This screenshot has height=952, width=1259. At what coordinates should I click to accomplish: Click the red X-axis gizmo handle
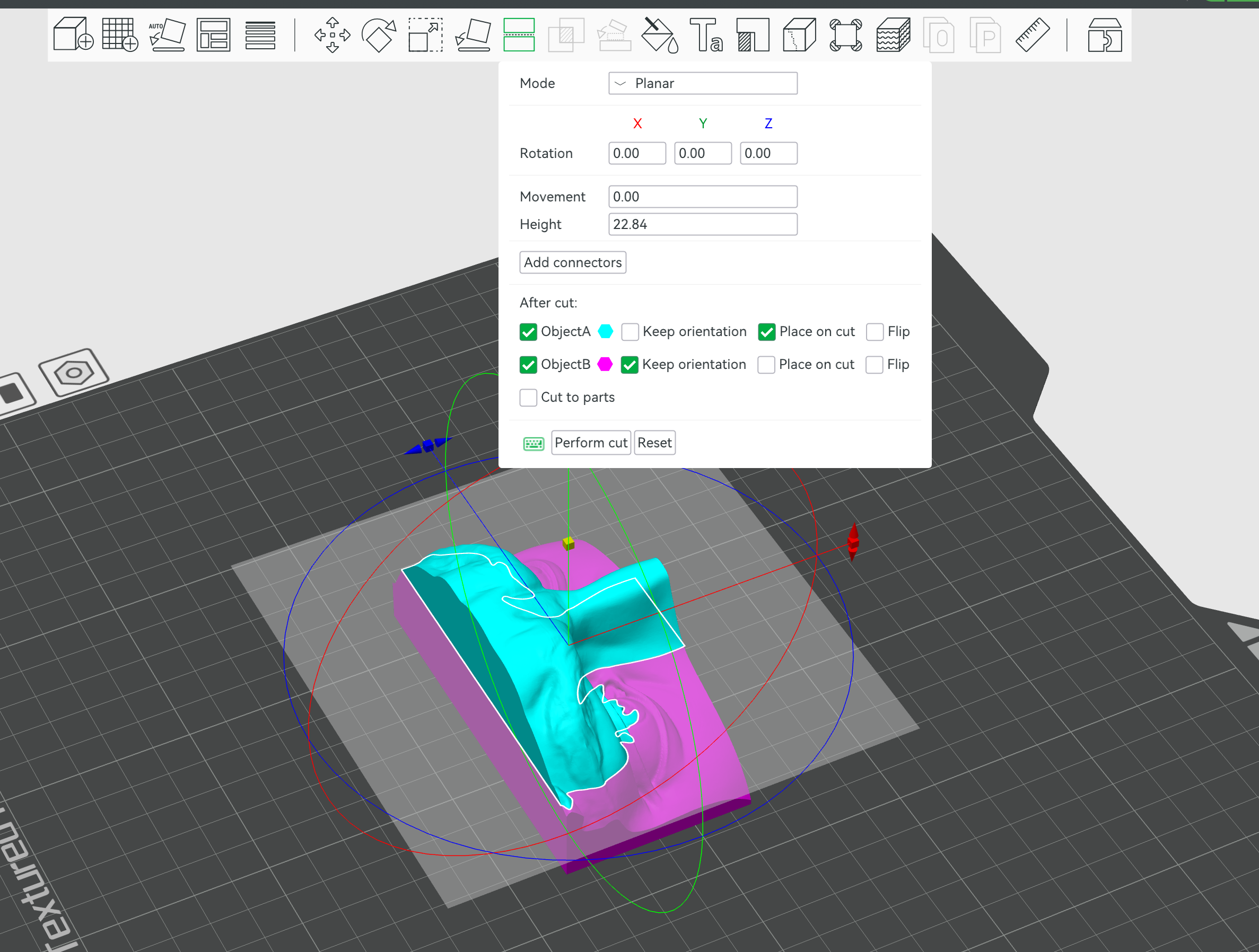coord(853,542)
